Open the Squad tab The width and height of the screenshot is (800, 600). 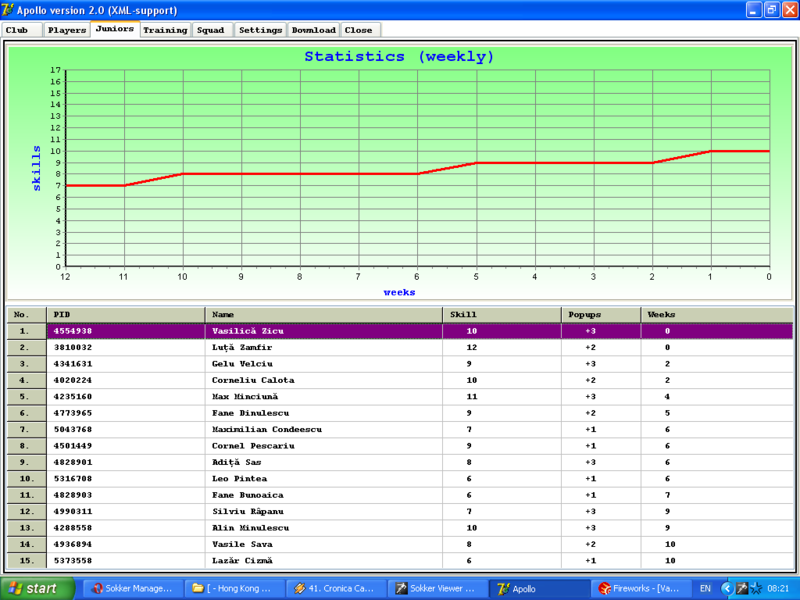[x=211, y=30]
